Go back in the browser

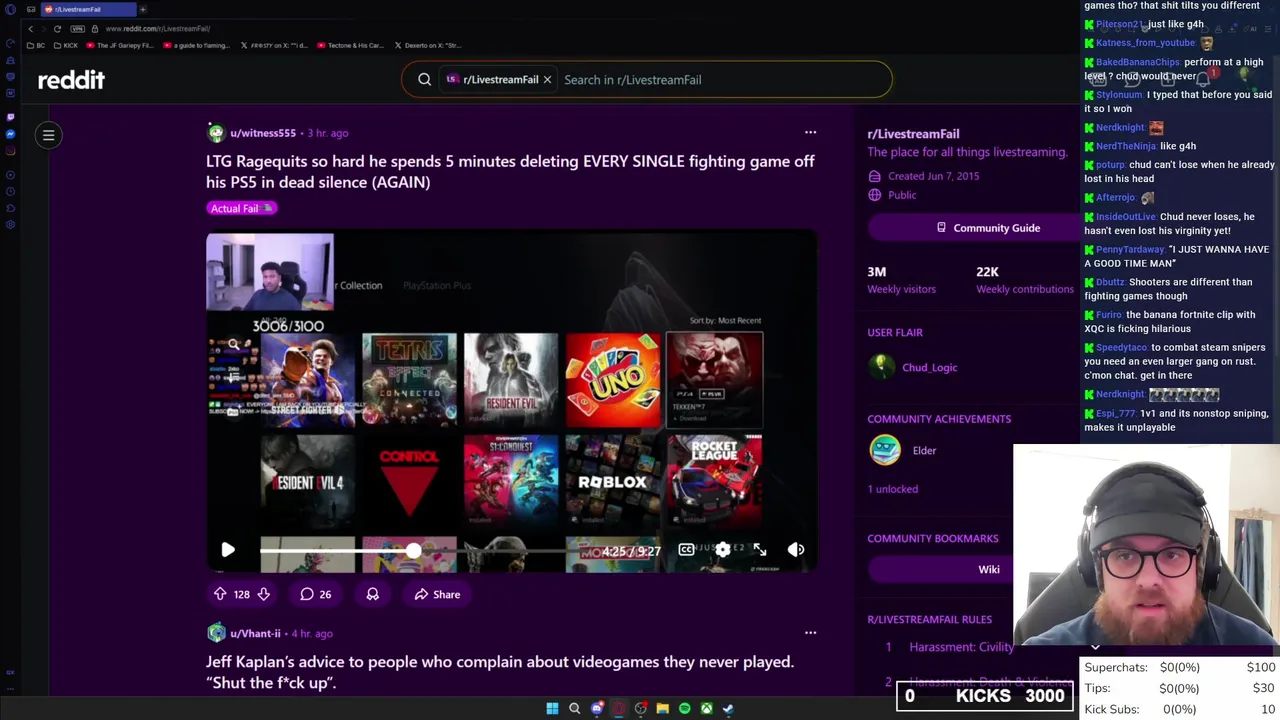[30, 29]
